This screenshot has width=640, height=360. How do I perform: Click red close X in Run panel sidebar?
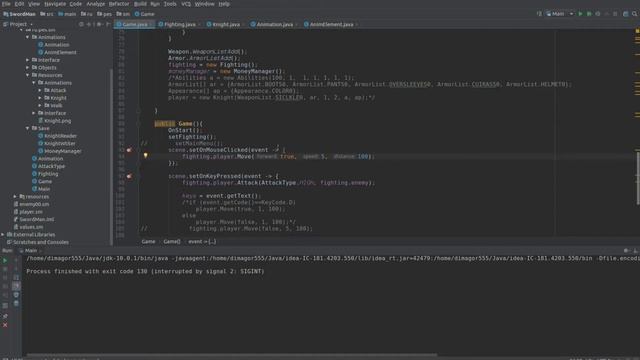pyautogui.click(x=5, y=325)
